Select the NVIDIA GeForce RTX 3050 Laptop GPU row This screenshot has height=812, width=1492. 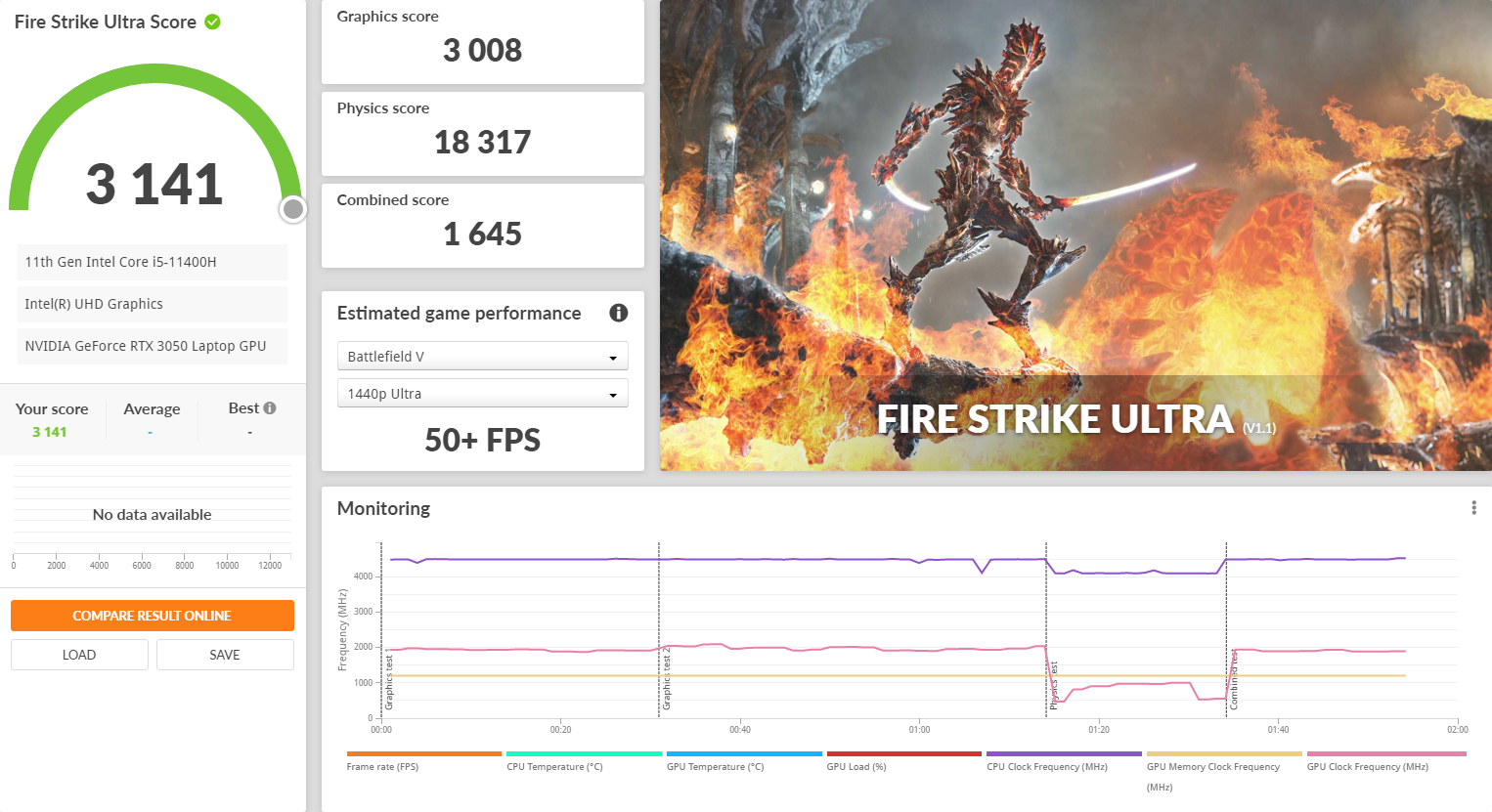pos(152,346)
